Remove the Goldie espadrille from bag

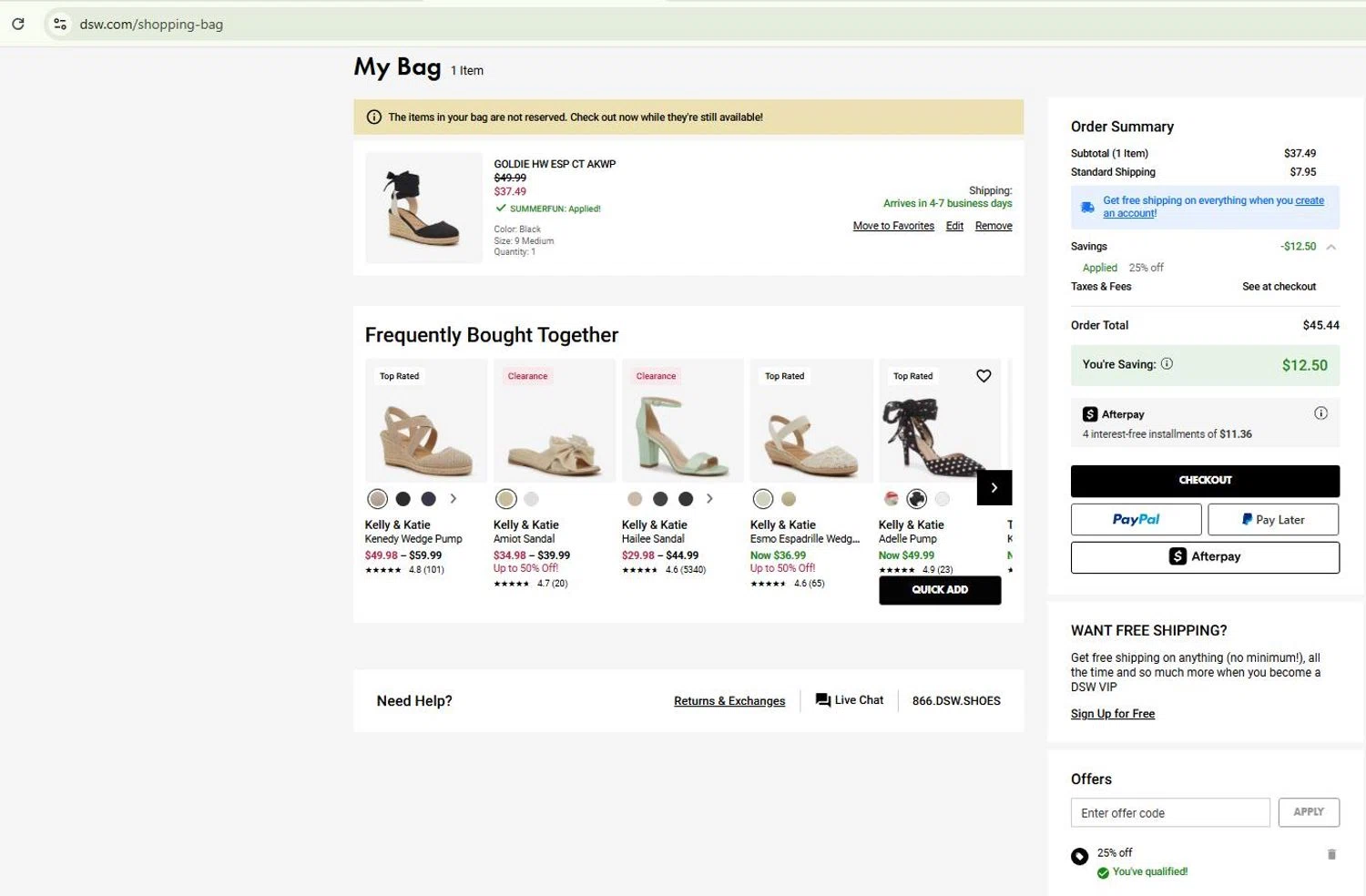point(994,226)
